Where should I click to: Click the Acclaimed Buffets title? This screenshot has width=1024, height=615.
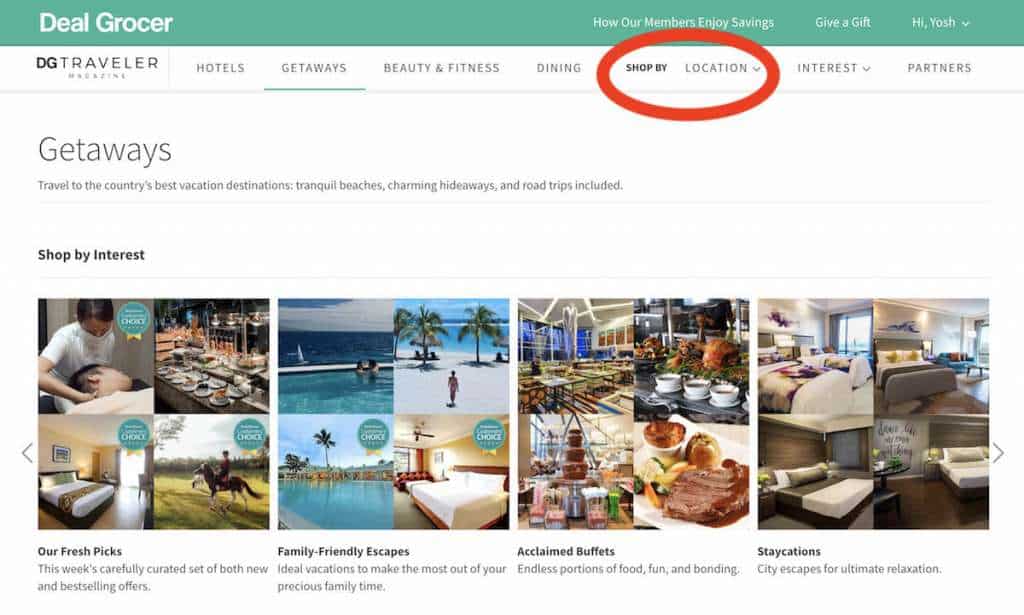[x=565, y=551]
